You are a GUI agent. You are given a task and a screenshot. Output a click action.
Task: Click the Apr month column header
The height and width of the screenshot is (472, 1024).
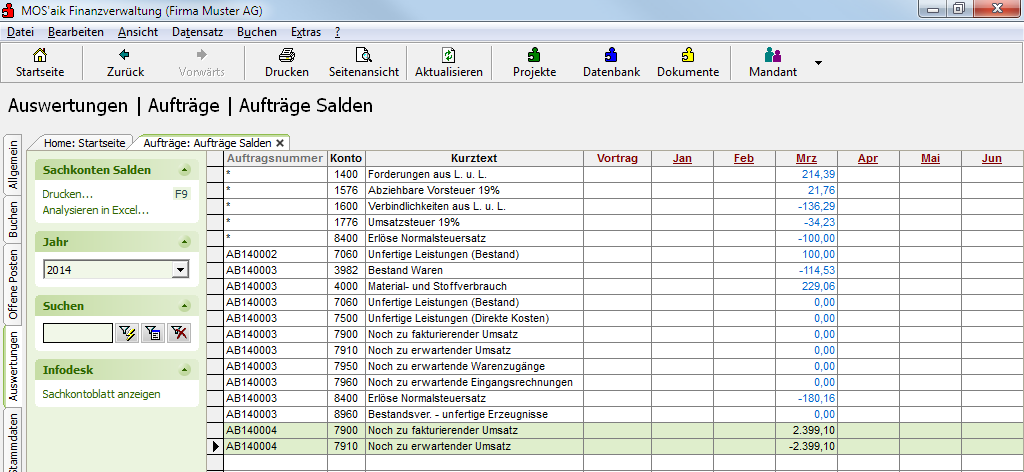pyautogui.click(x=868, y=158)
